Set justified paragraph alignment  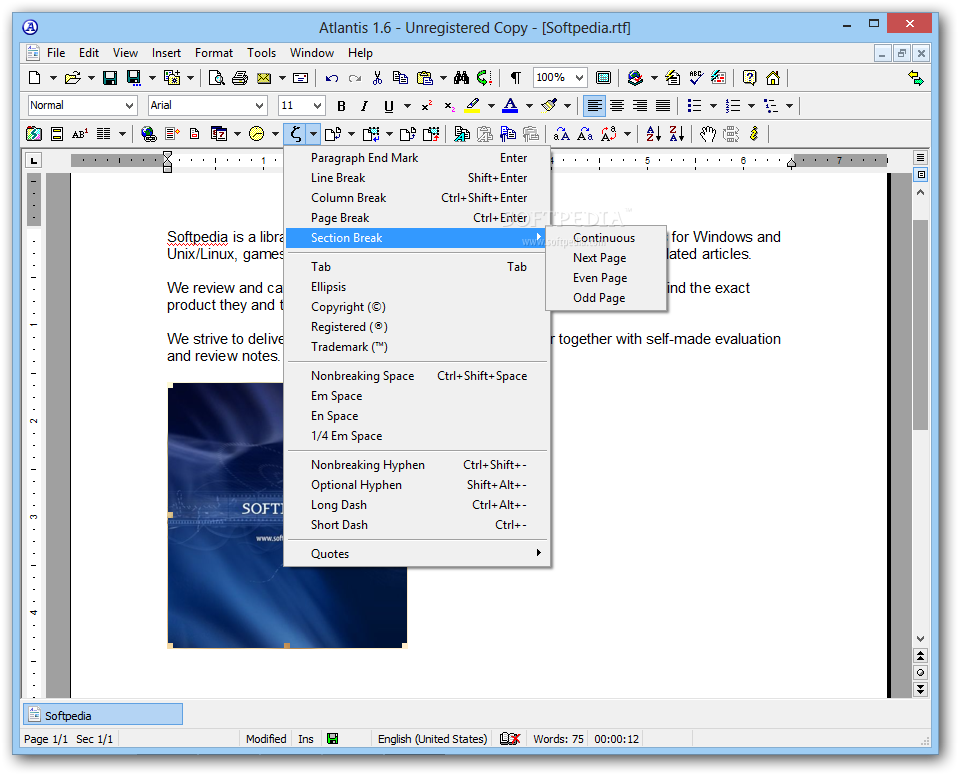[x=663, y=106]
